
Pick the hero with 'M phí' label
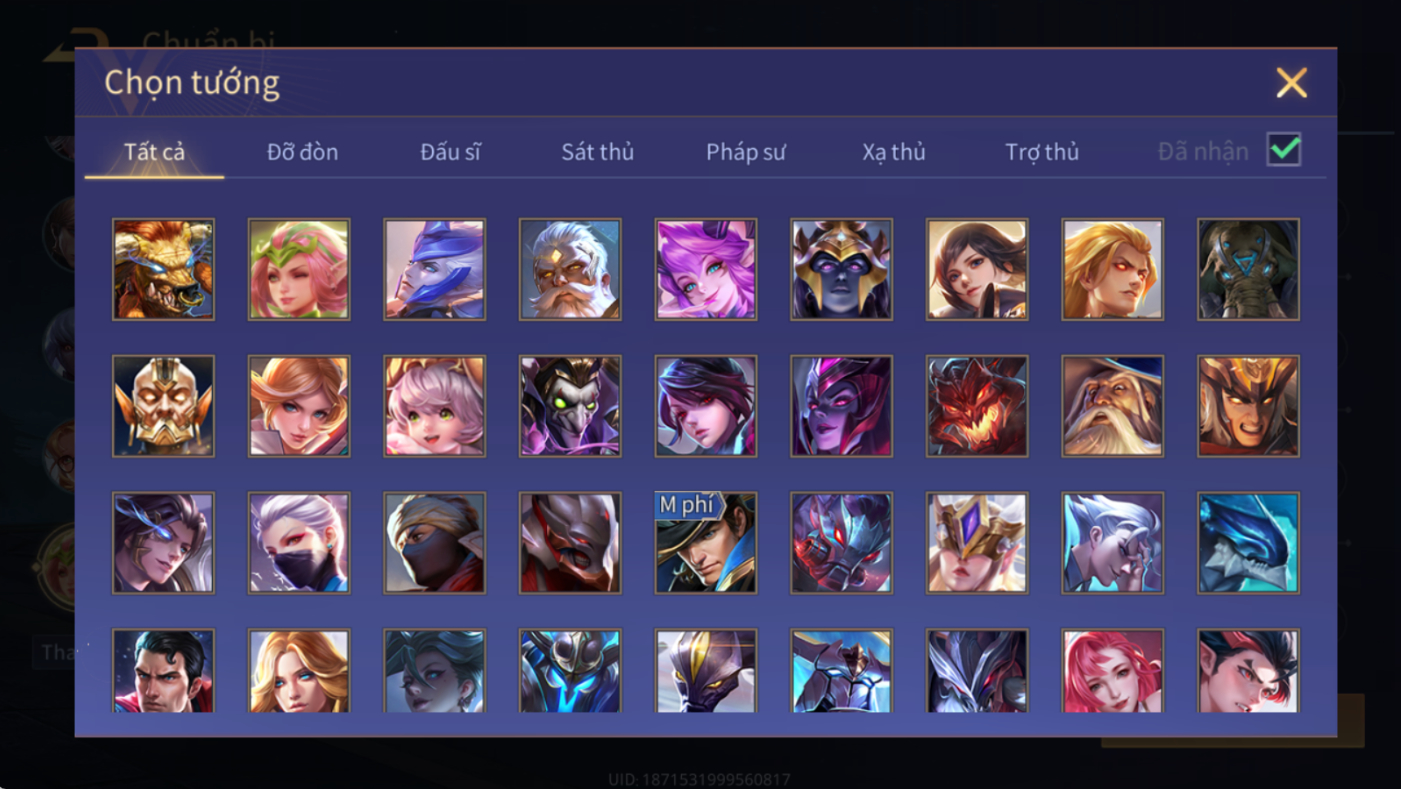tap(706, 543)
